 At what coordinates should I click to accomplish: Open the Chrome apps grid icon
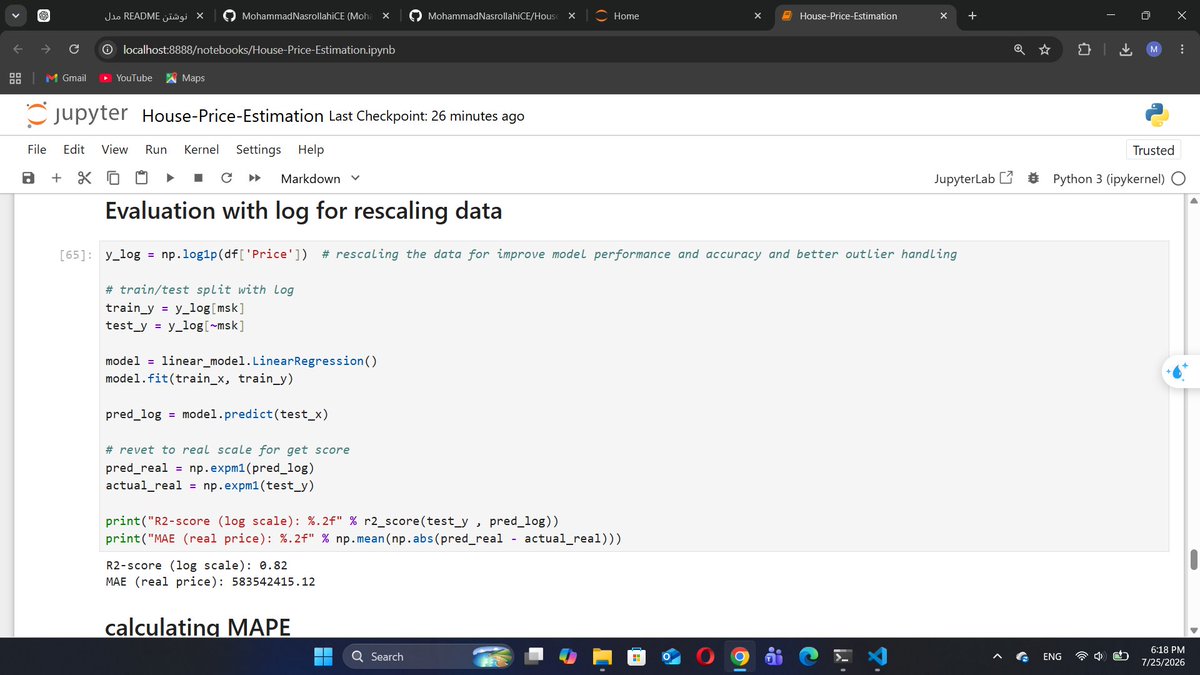tap(15, 78)
